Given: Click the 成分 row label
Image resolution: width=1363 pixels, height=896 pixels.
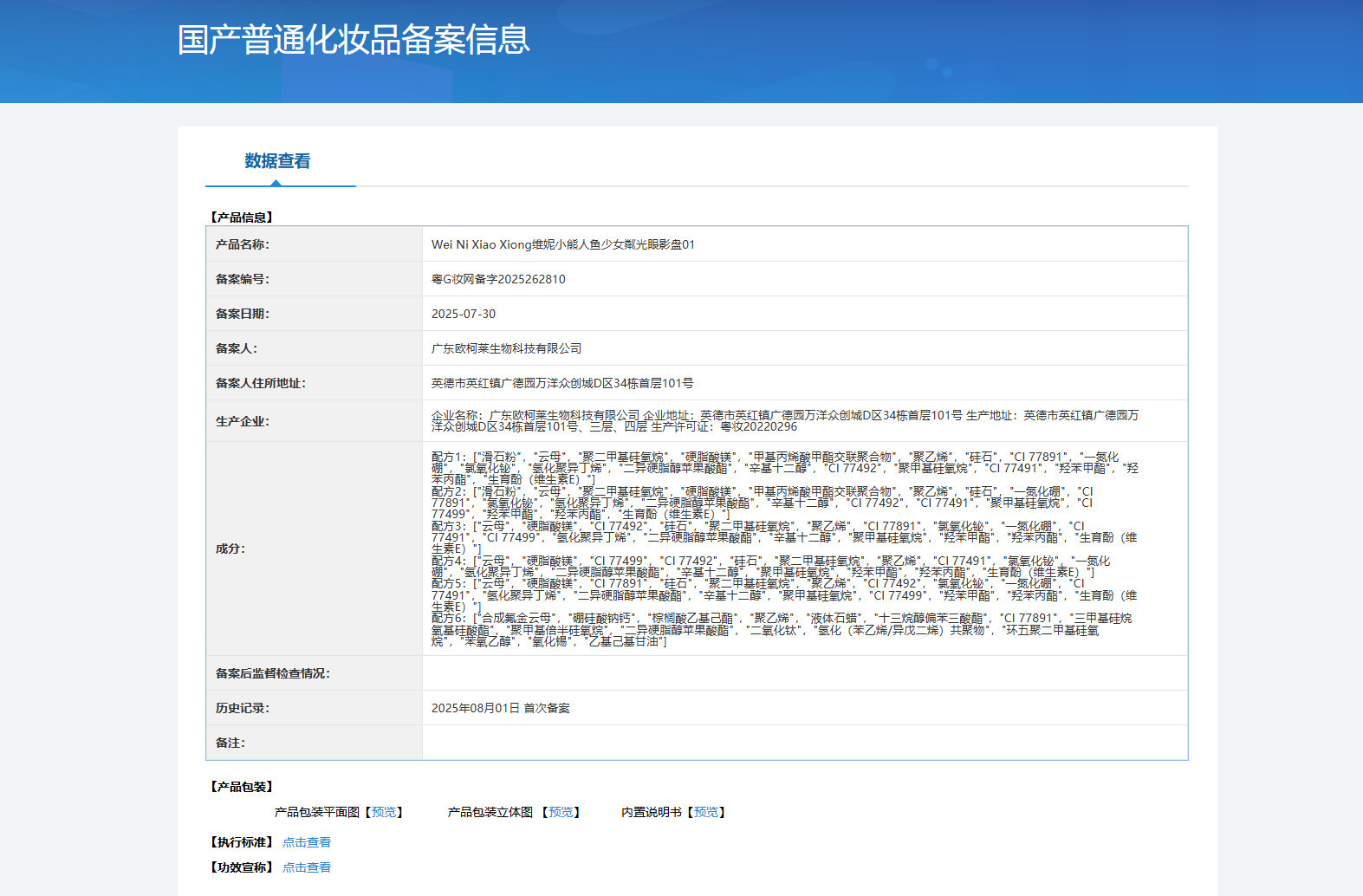Looking at the screenshot, I should [230, 549].
